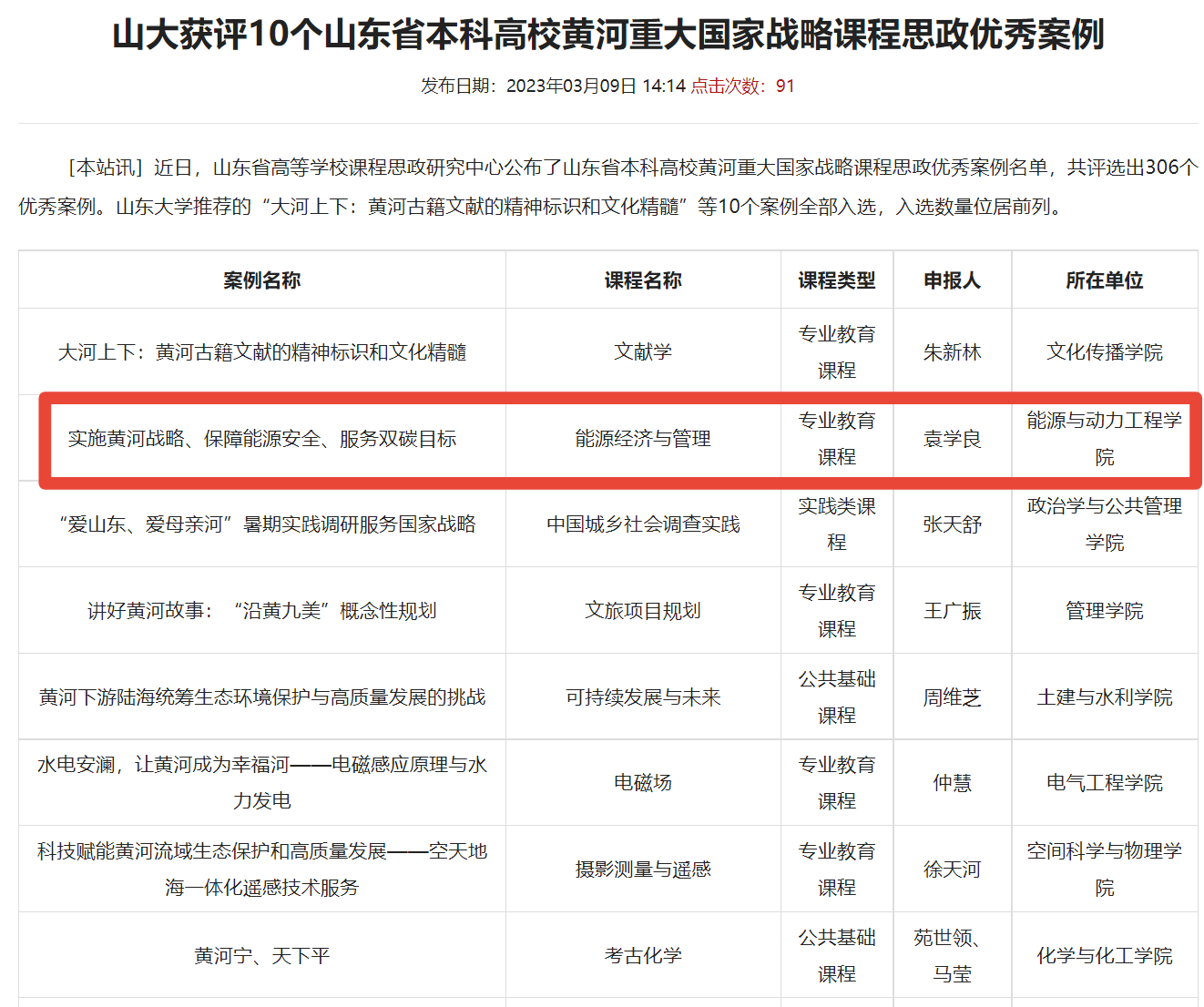Select case 大河上下：黄河古籍文献的精神标识和文化精髓

click(x=262, y=352)
